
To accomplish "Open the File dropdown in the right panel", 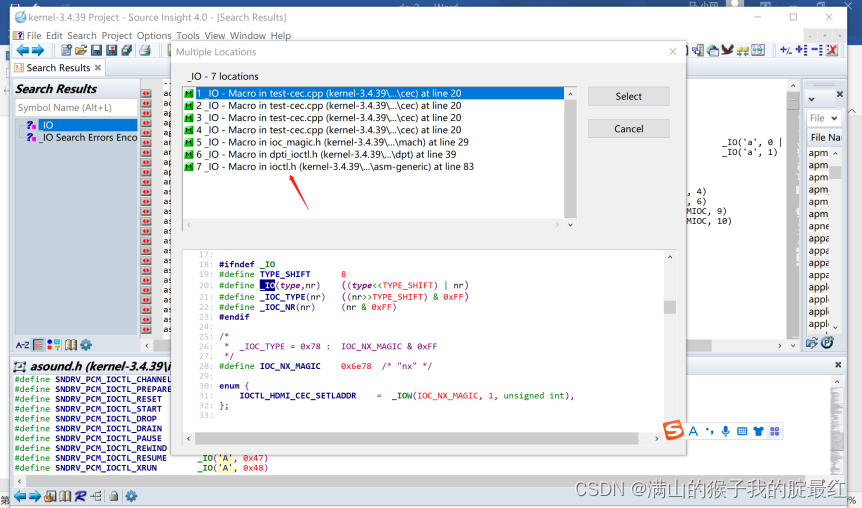I will tap(824, 118).
